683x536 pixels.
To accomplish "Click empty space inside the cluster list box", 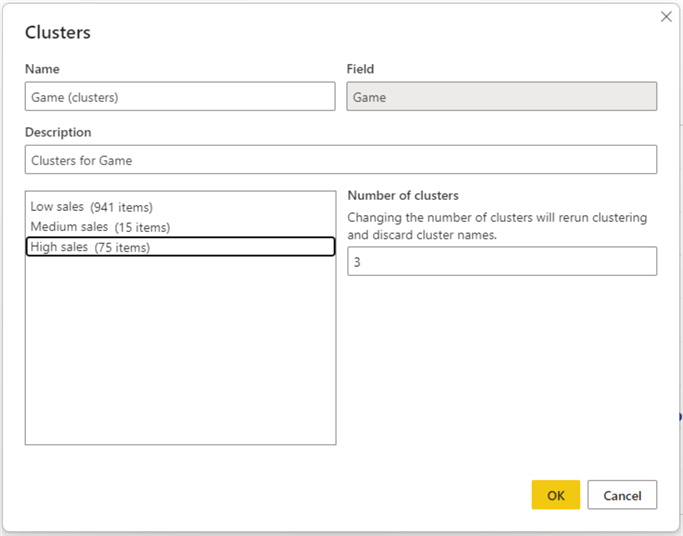I will click(180, 350).
